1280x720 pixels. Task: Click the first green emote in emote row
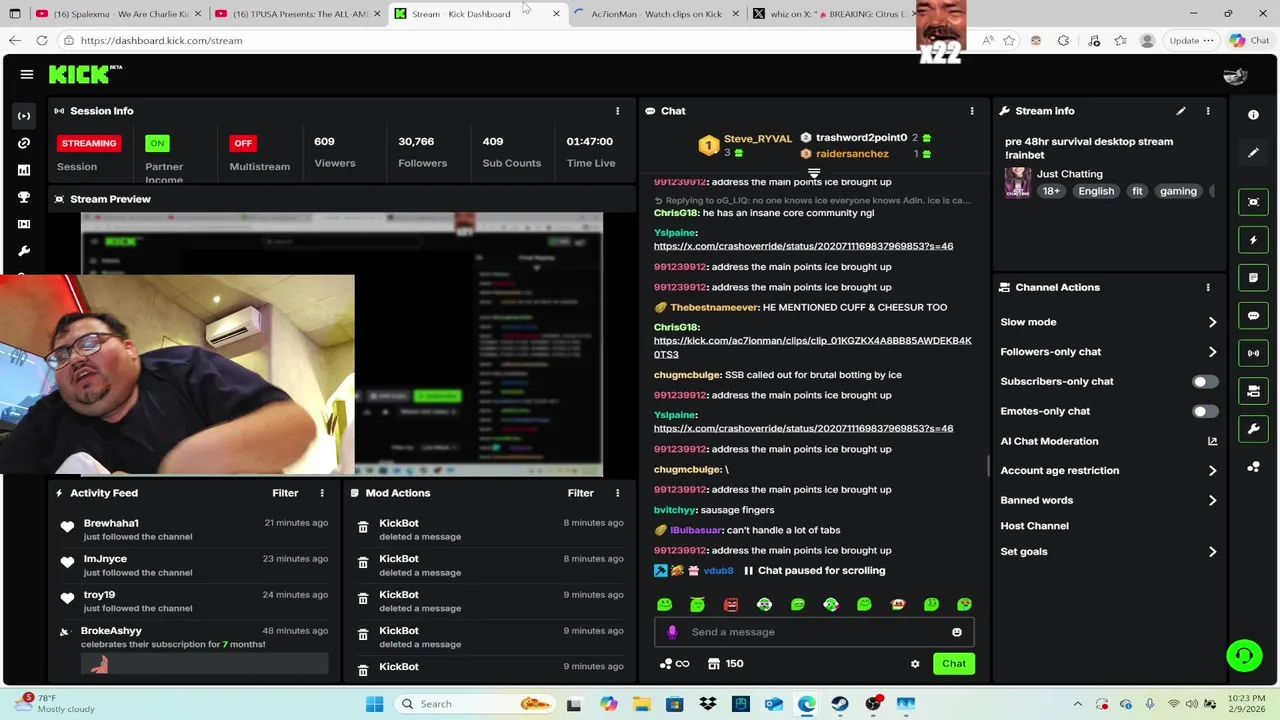tap(665, 604)
